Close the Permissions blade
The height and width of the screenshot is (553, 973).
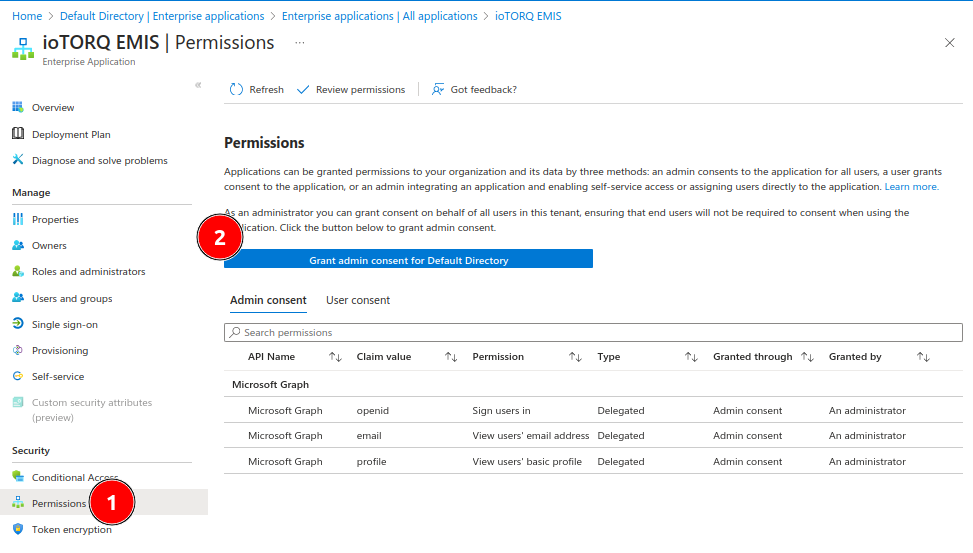[x=949, y=43]
